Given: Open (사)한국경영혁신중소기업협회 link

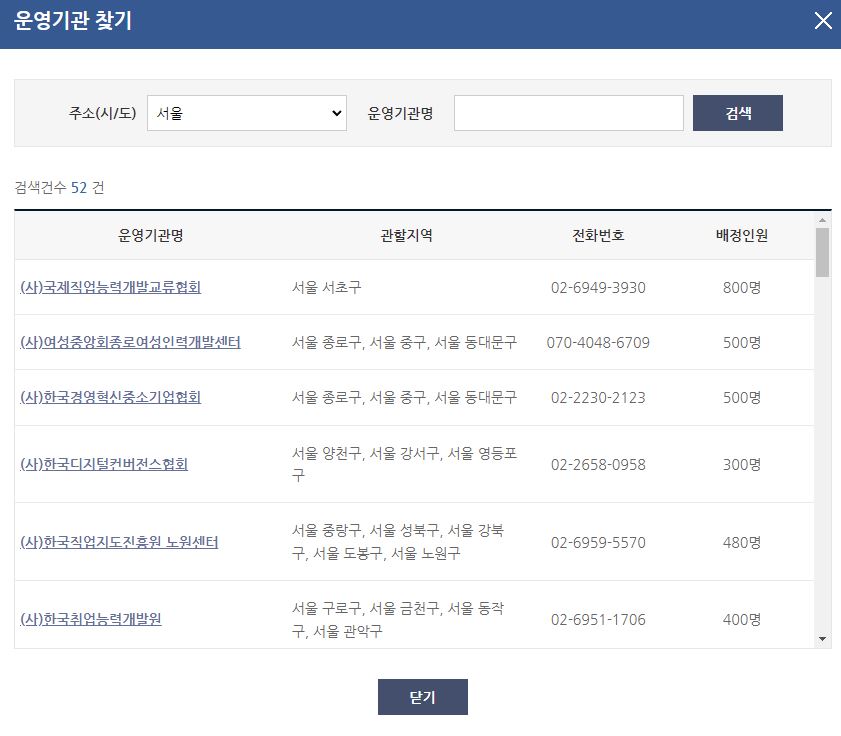Looking at the screenshot, I should (x=110, y=398).
